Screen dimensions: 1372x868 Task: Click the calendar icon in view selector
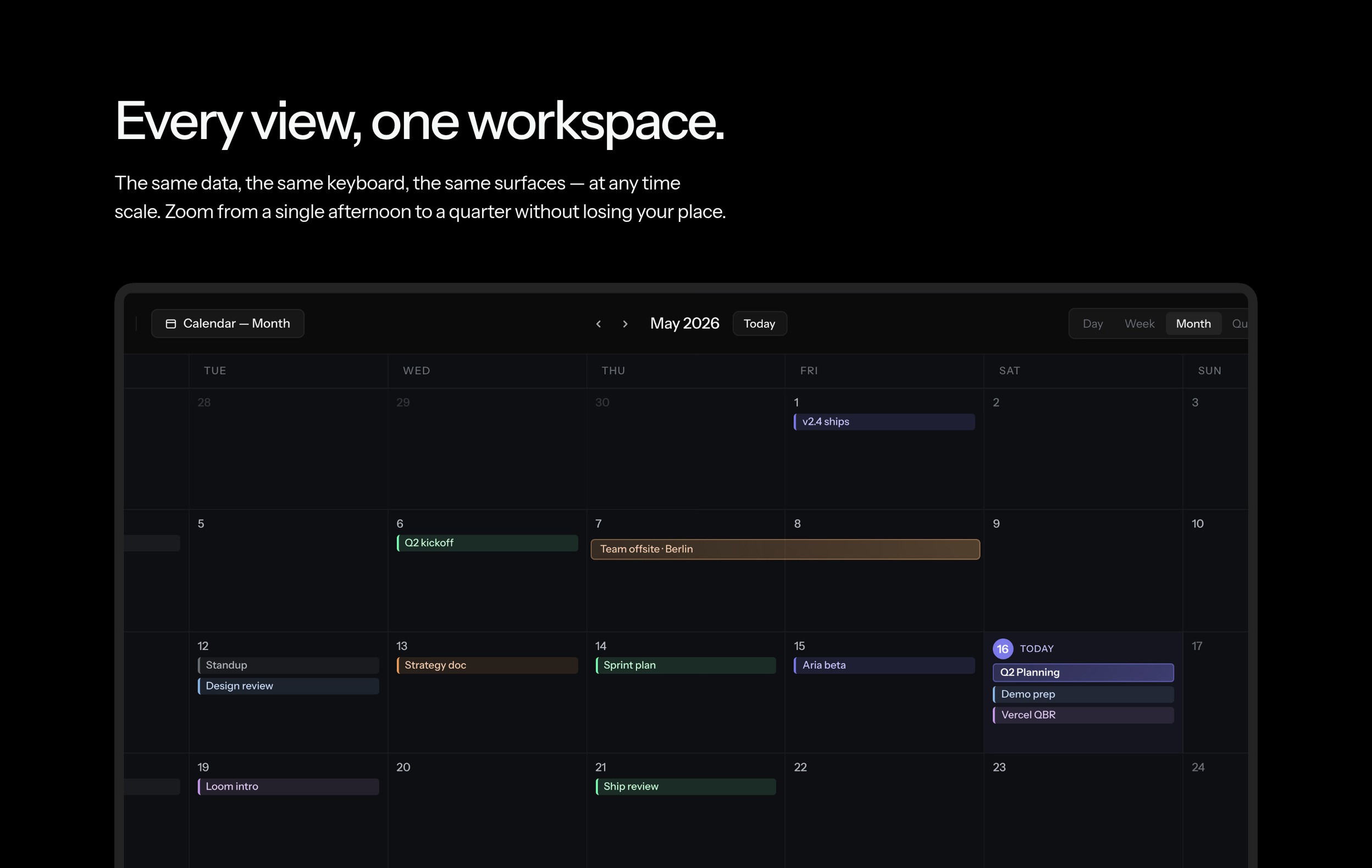(170, 324)
